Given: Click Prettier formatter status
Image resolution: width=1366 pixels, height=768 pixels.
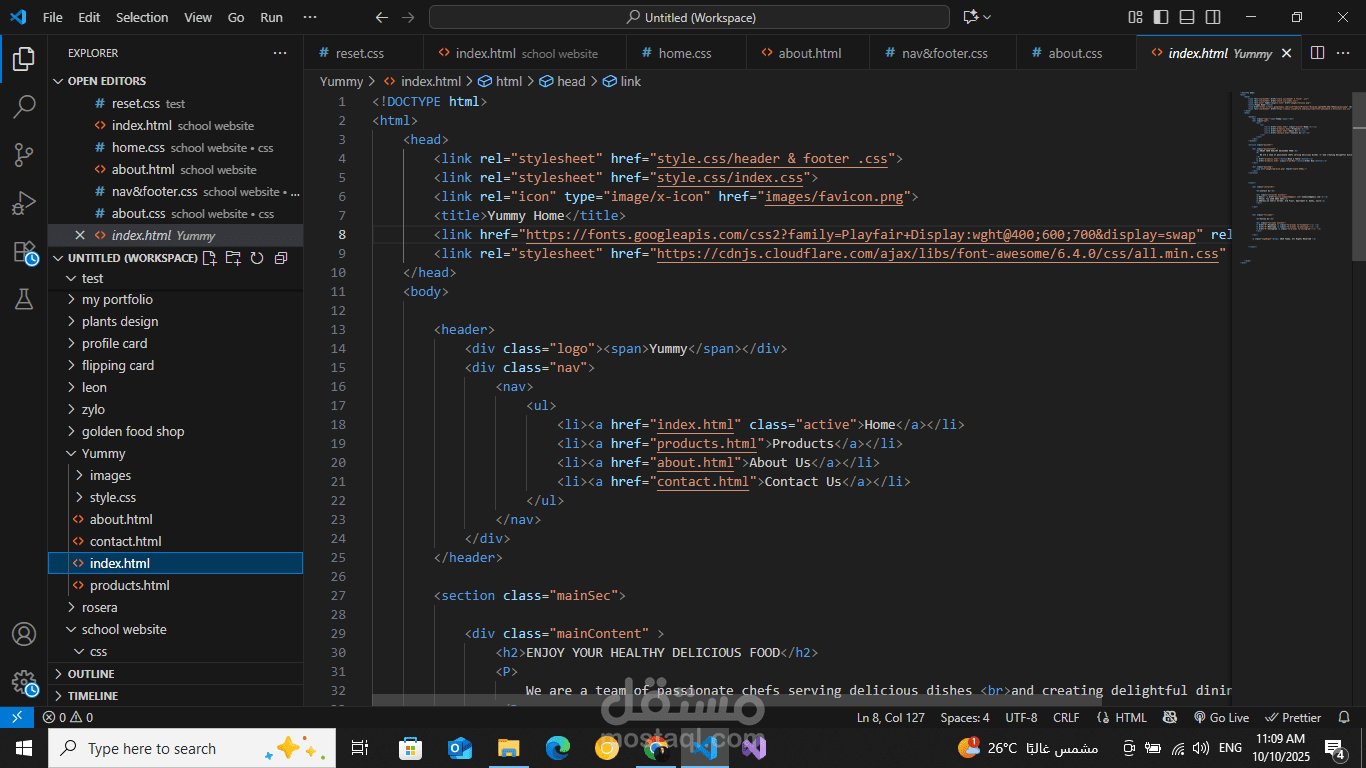Looking at the screenshot, I should (1293, 717).
